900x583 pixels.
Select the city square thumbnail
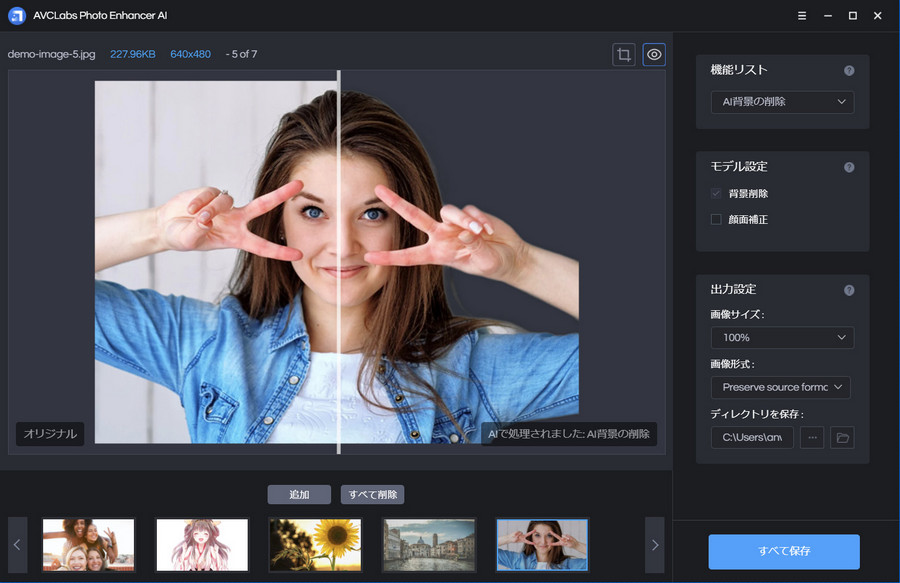click(429, 545)
